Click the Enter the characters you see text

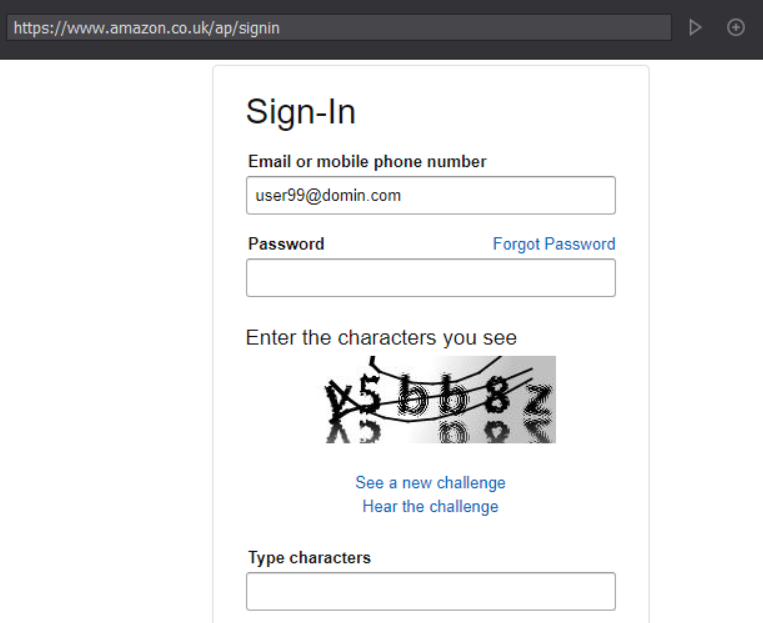pyautogui.click(x=381, y=337)
